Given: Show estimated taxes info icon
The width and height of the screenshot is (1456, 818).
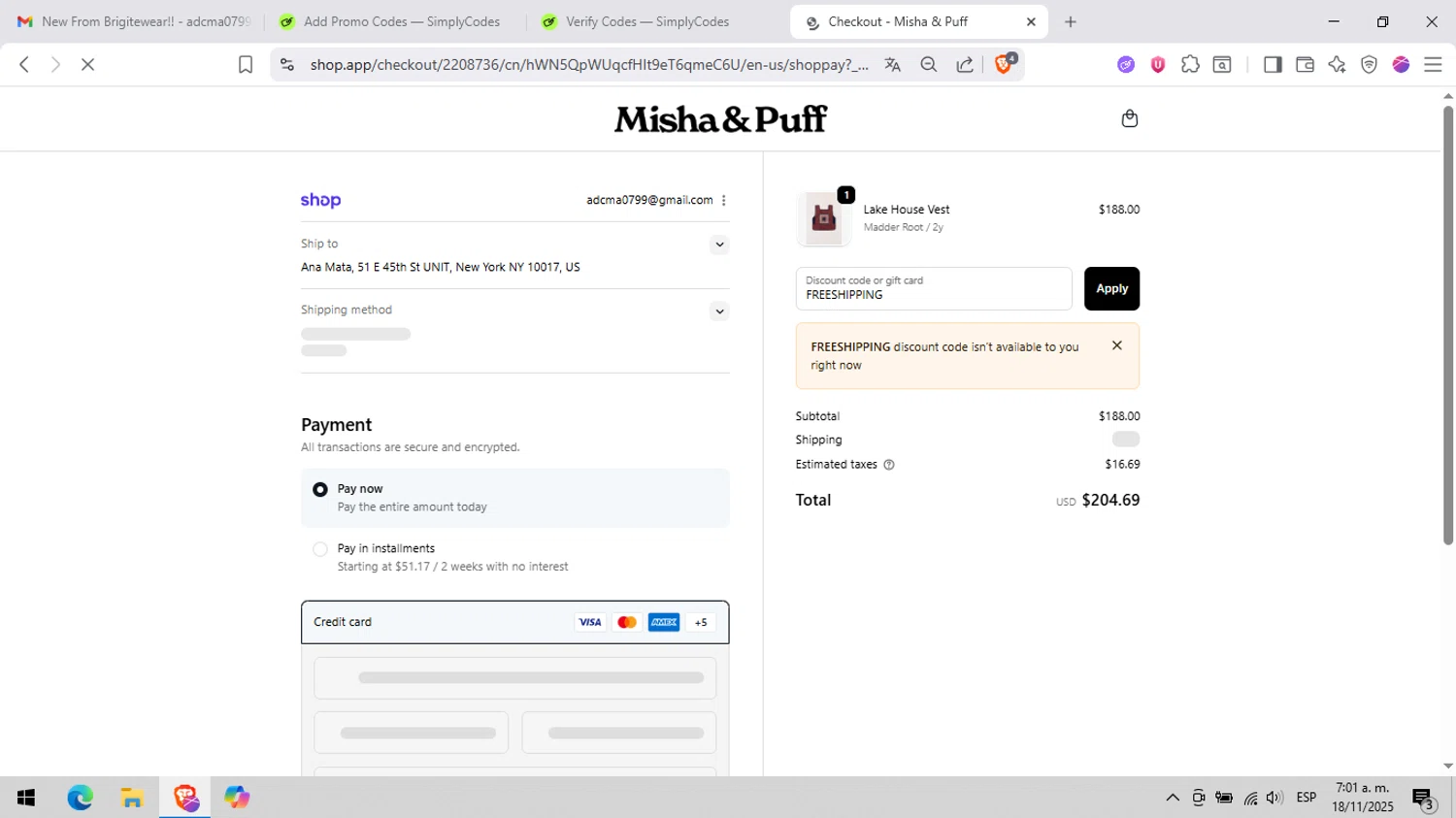Looking at the screenshot, I should (889, 465).
